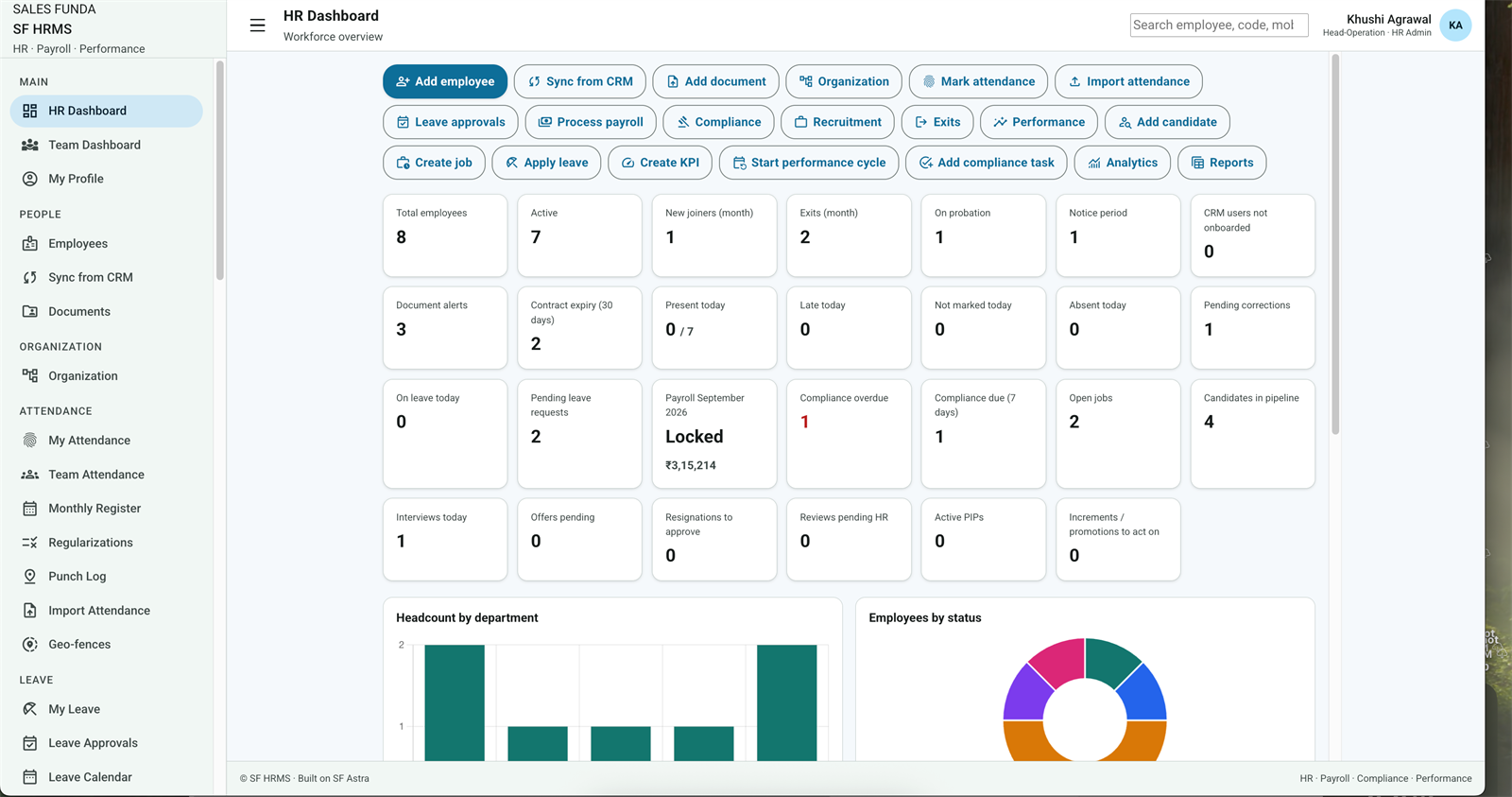Open the Analytics quick action
The height and width of the screenshot is (797, 1512).
(1123, 163)
